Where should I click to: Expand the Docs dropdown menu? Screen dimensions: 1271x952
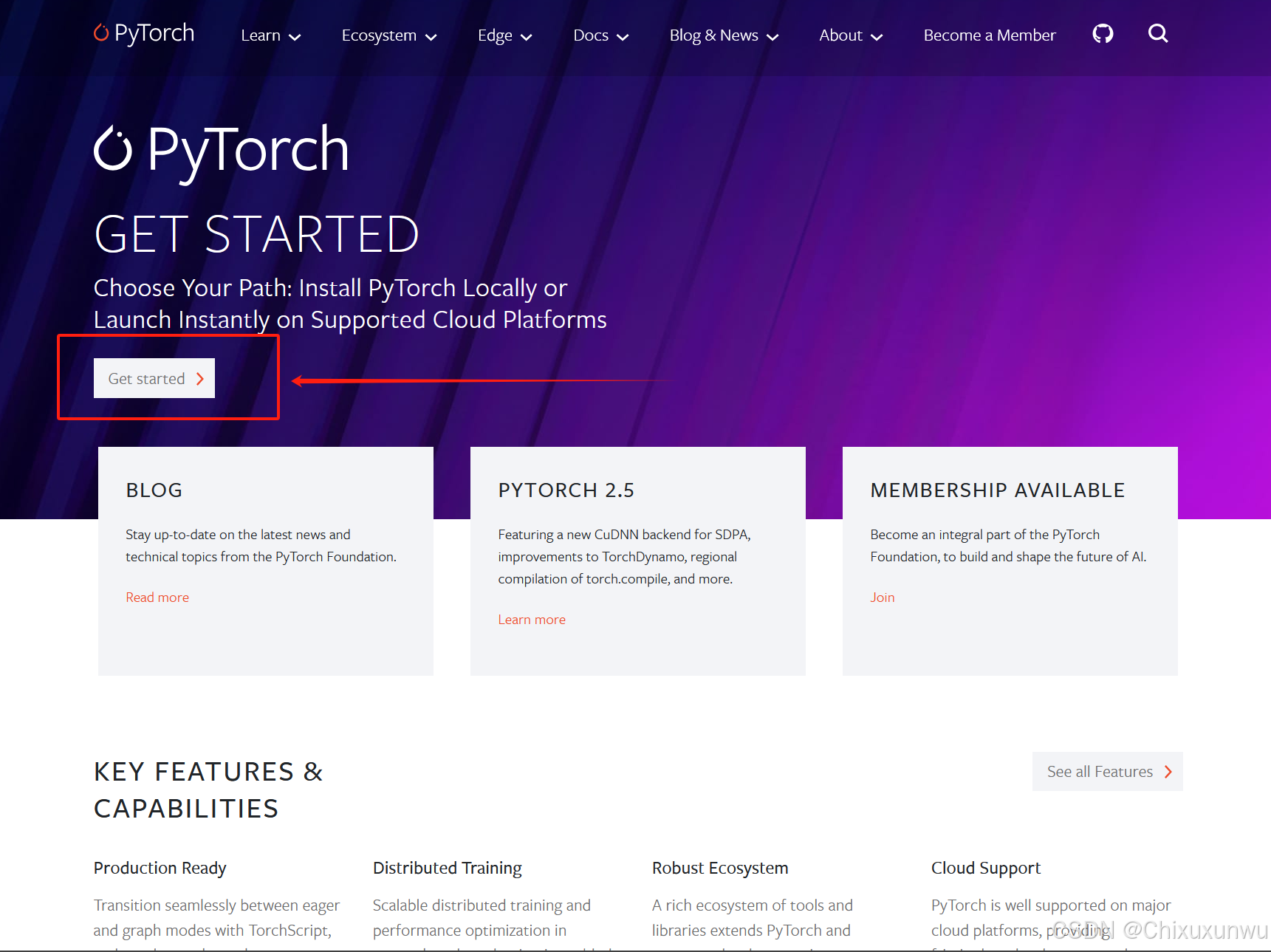click(600, 35)
